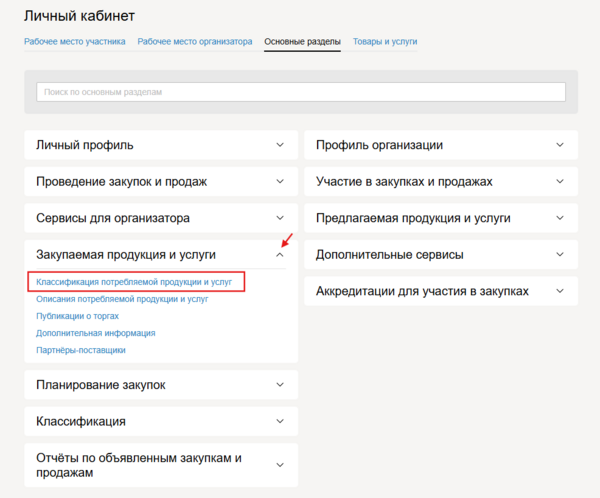Go to Товары и услуги tab
The height and width of the screenshot is (498, 600).
(384, 42)
